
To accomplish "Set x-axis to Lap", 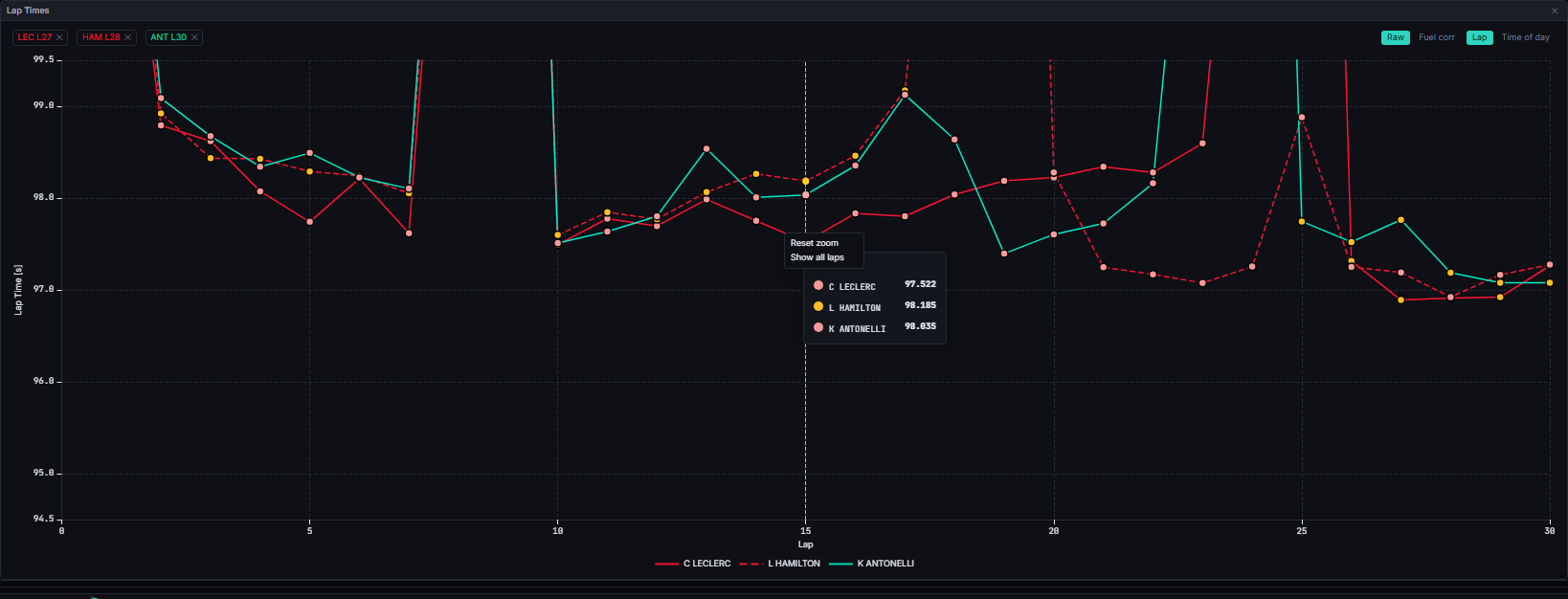I will [x=1480, y=37].
